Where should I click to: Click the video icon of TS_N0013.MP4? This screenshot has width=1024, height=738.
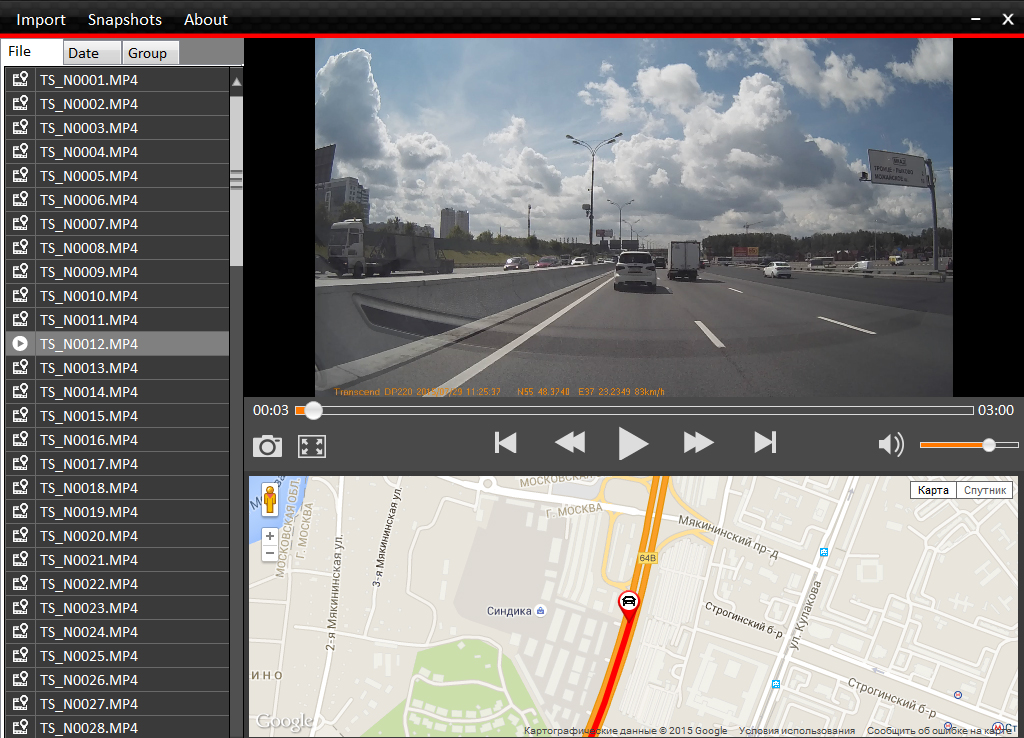pos(20,367)
